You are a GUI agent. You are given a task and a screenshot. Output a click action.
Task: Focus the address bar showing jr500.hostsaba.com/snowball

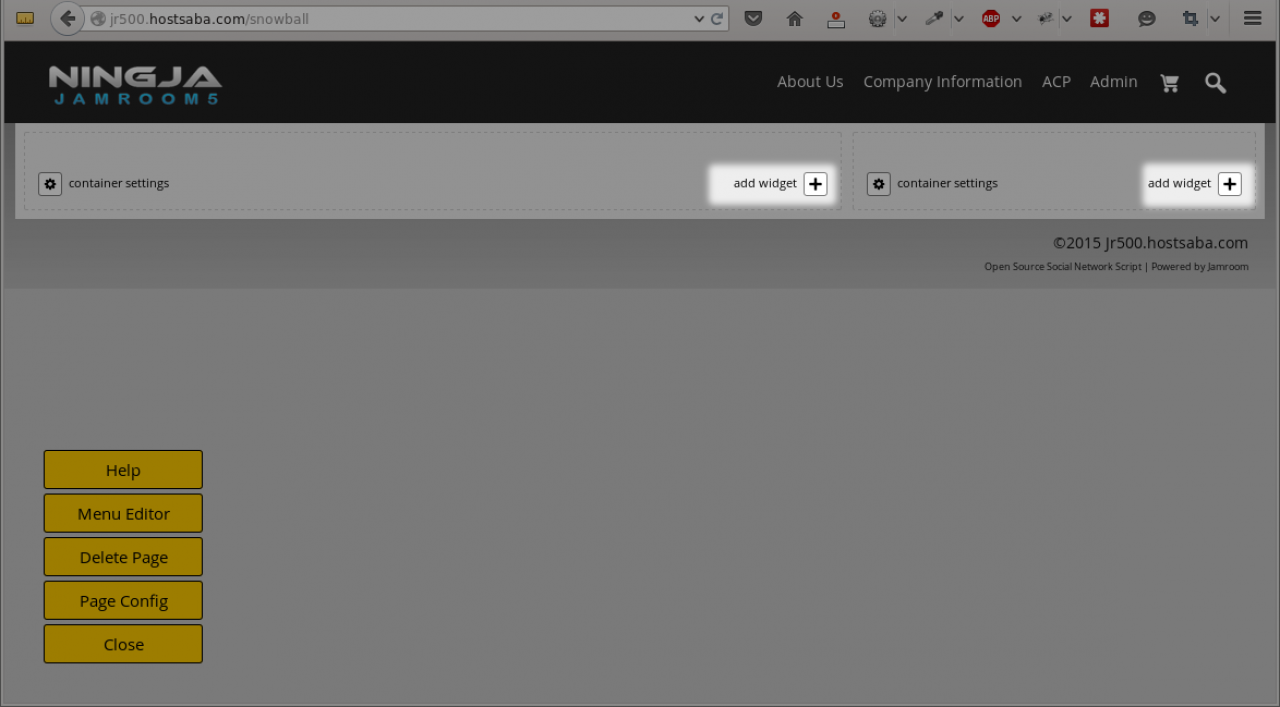click(390, 18)
